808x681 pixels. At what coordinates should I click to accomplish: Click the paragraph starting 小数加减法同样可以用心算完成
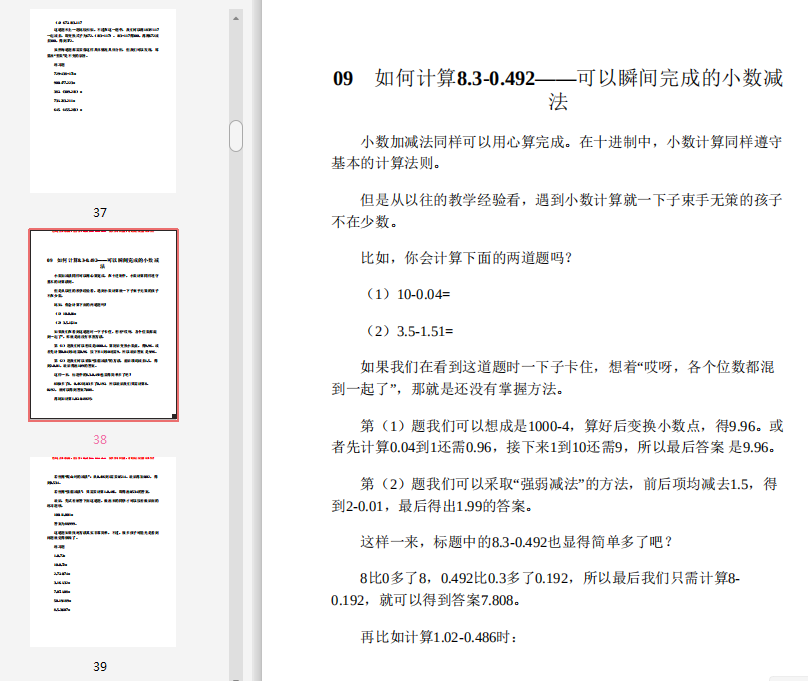tap(557, 152)
